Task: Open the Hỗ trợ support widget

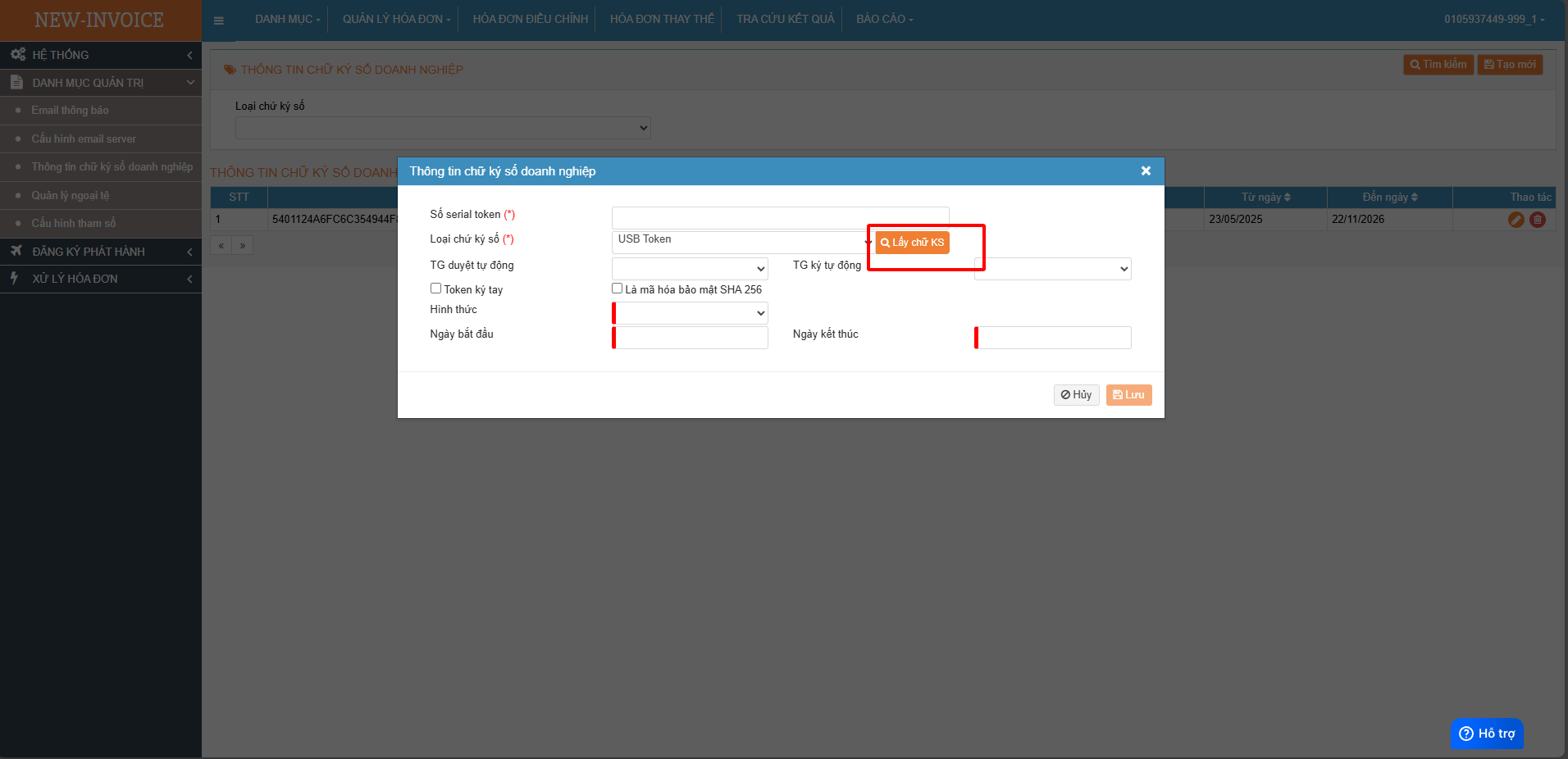Action: coord(1487,734)
